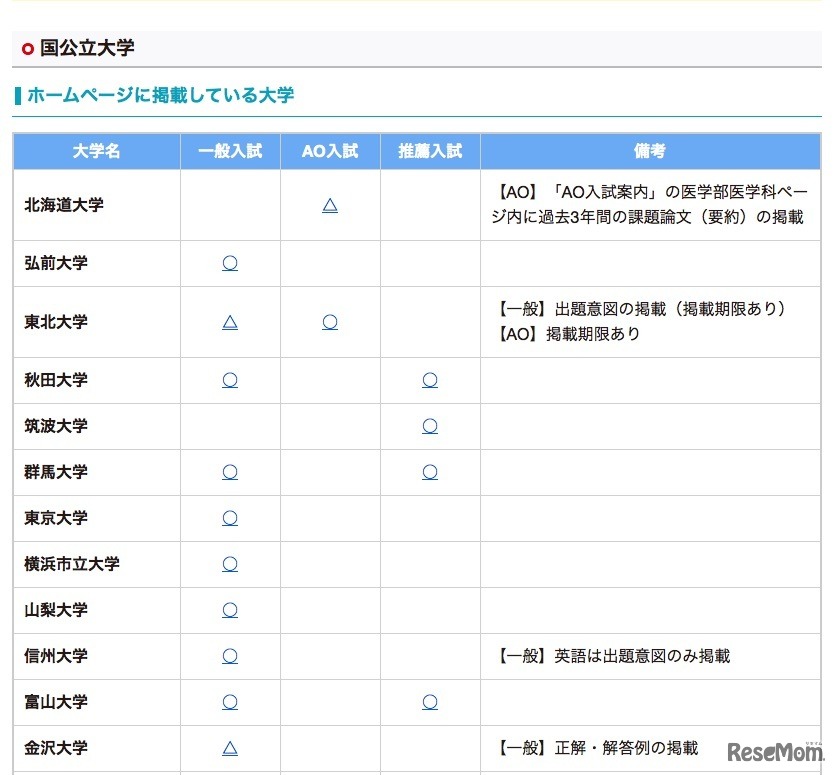838x775 pixels.
Task: Click the triangle link for 北海道大学 AO入試
Action: [x=330, y=205]
